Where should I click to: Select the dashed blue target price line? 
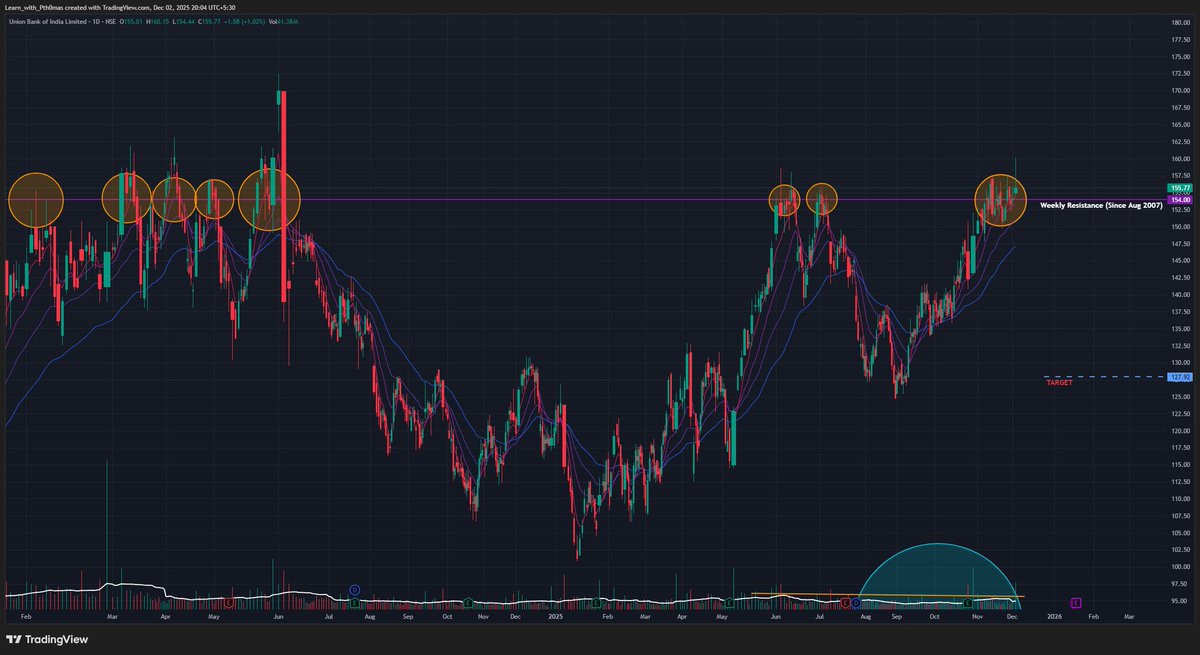(1103, 377)
